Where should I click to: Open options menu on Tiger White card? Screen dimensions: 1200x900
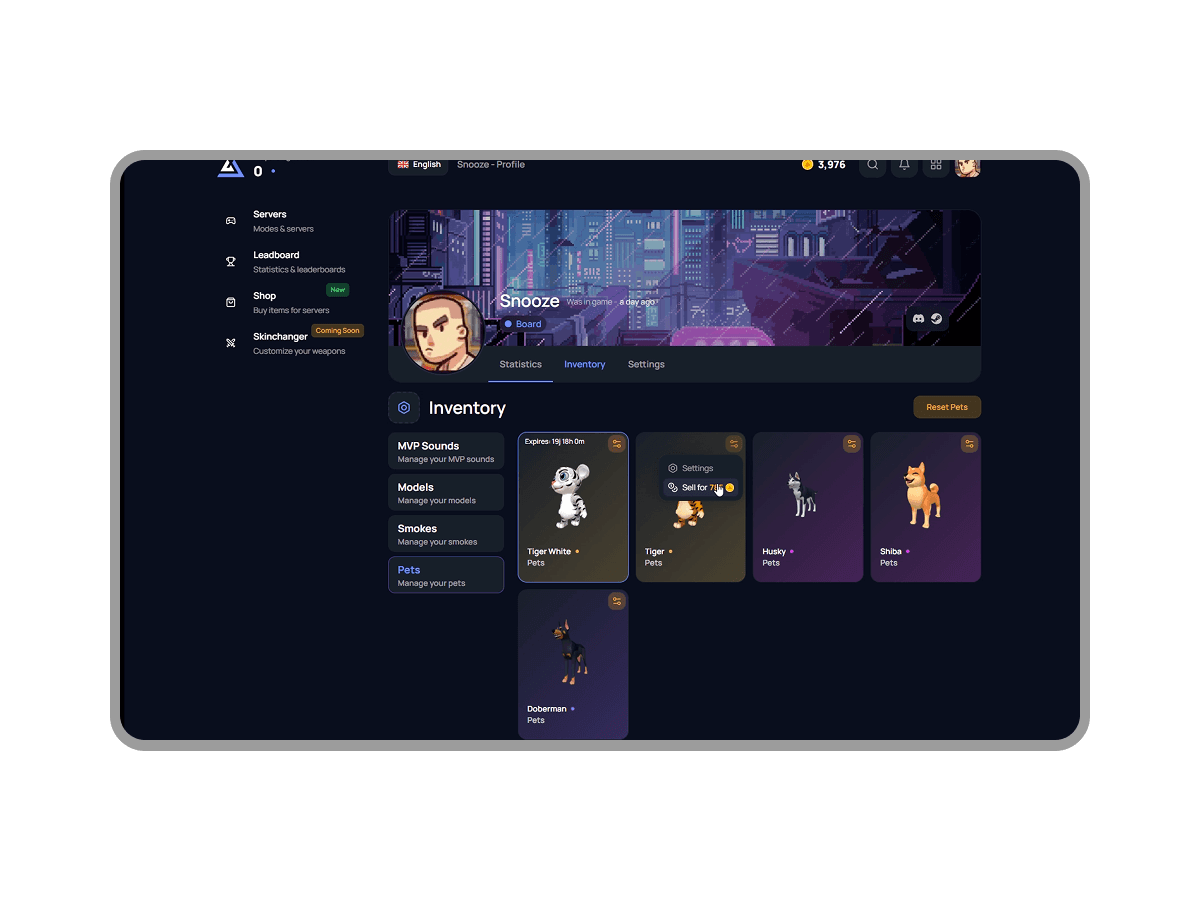click(x=616, y=444)
